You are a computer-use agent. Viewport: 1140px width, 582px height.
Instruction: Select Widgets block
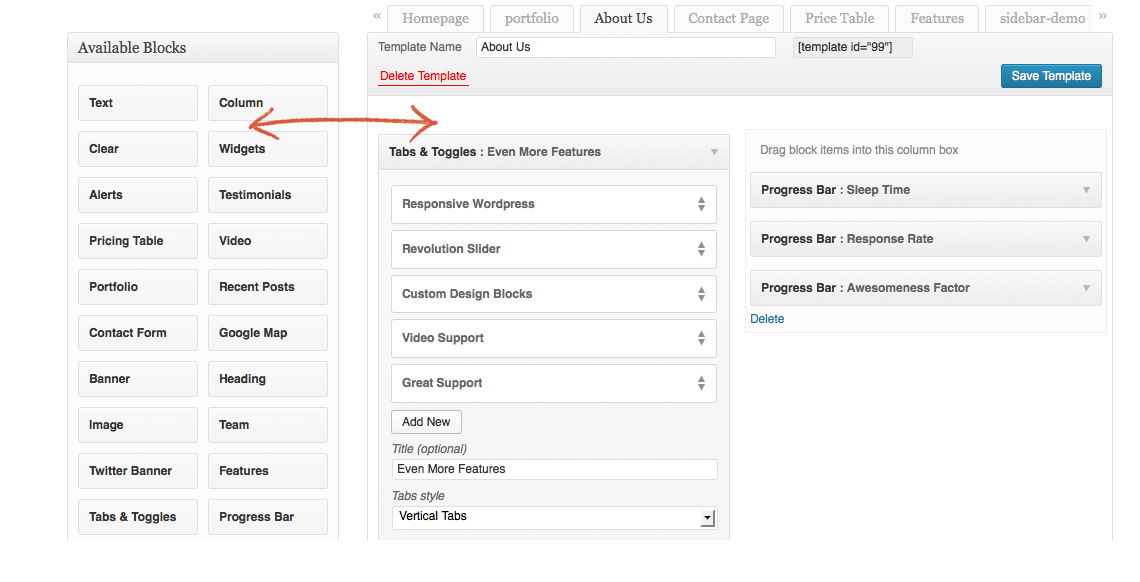coord(268,149)
